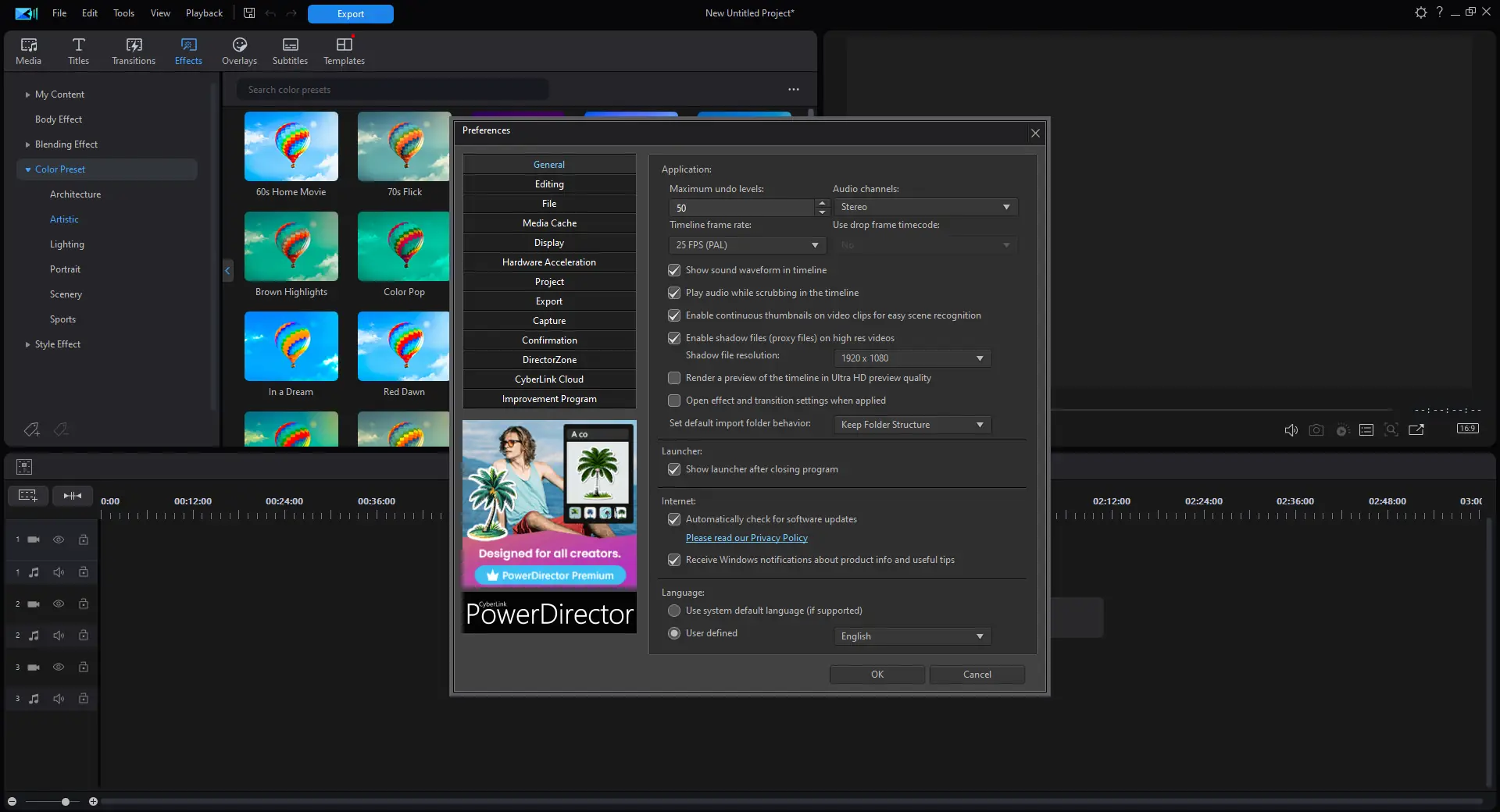This screenshot has width=1500, height=812.
Task: Open the Playback menu
Action: pyautogui.click(x=204, y=13)
